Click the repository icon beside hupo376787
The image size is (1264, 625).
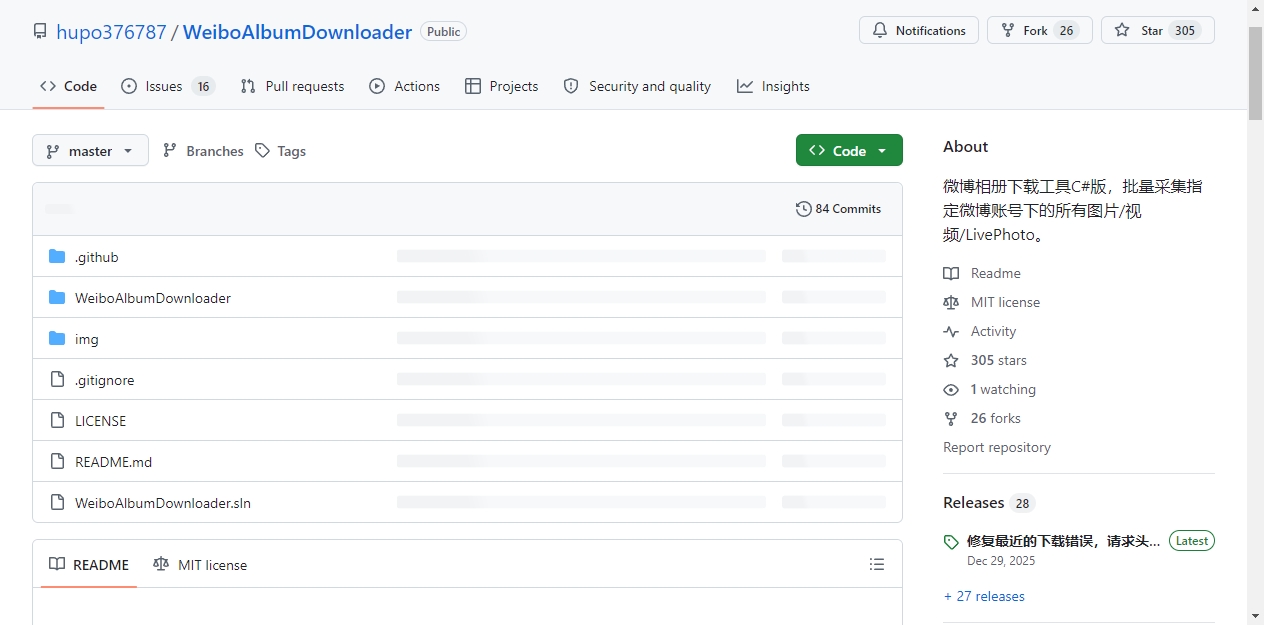[x=40, y=32]
